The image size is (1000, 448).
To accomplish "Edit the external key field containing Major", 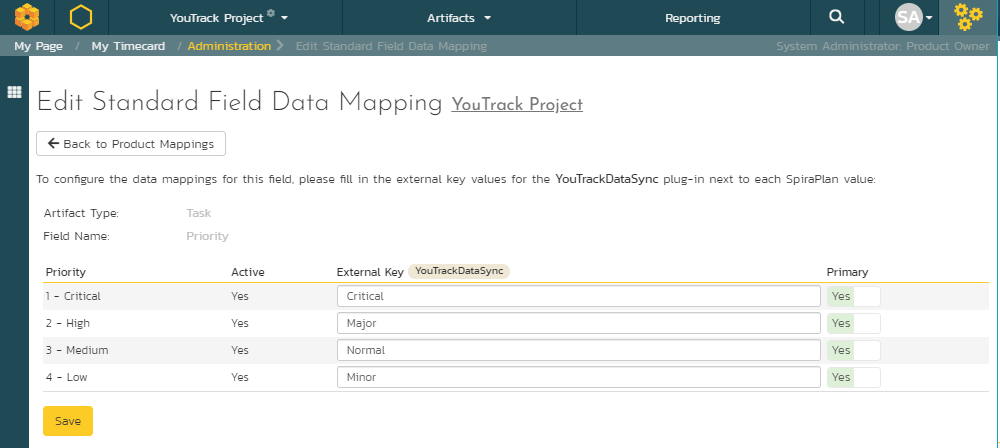I will 578,324.
